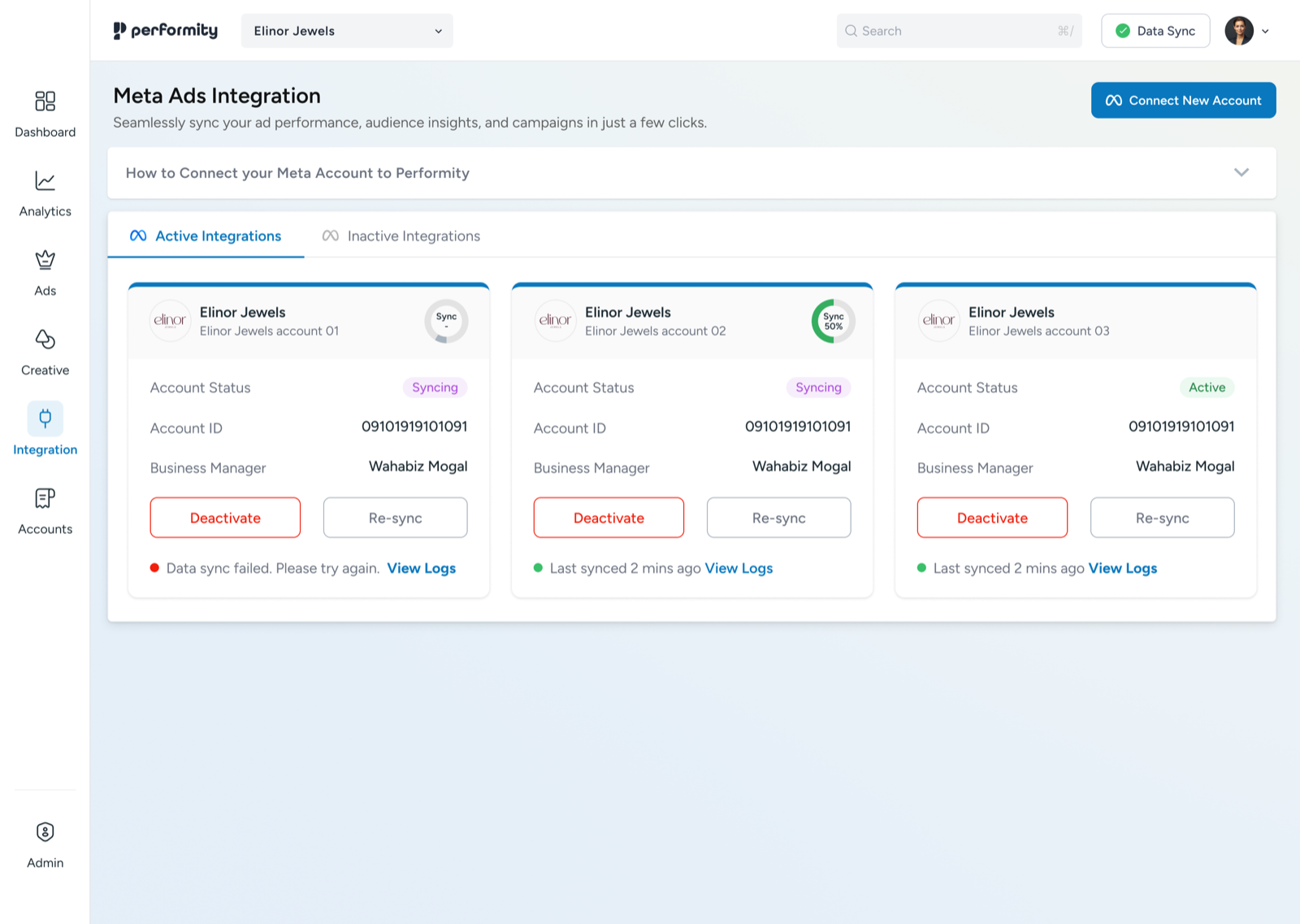Deactivate Elinor Jewels account 02
This screenshot has height=924, width=1300.
click(609, 518)
